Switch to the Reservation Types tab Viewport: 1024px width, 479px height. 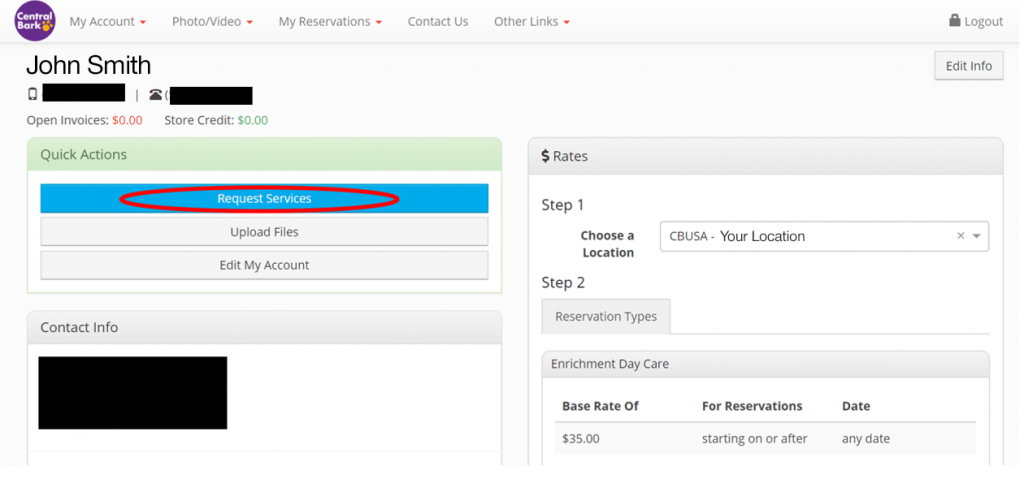606,316
